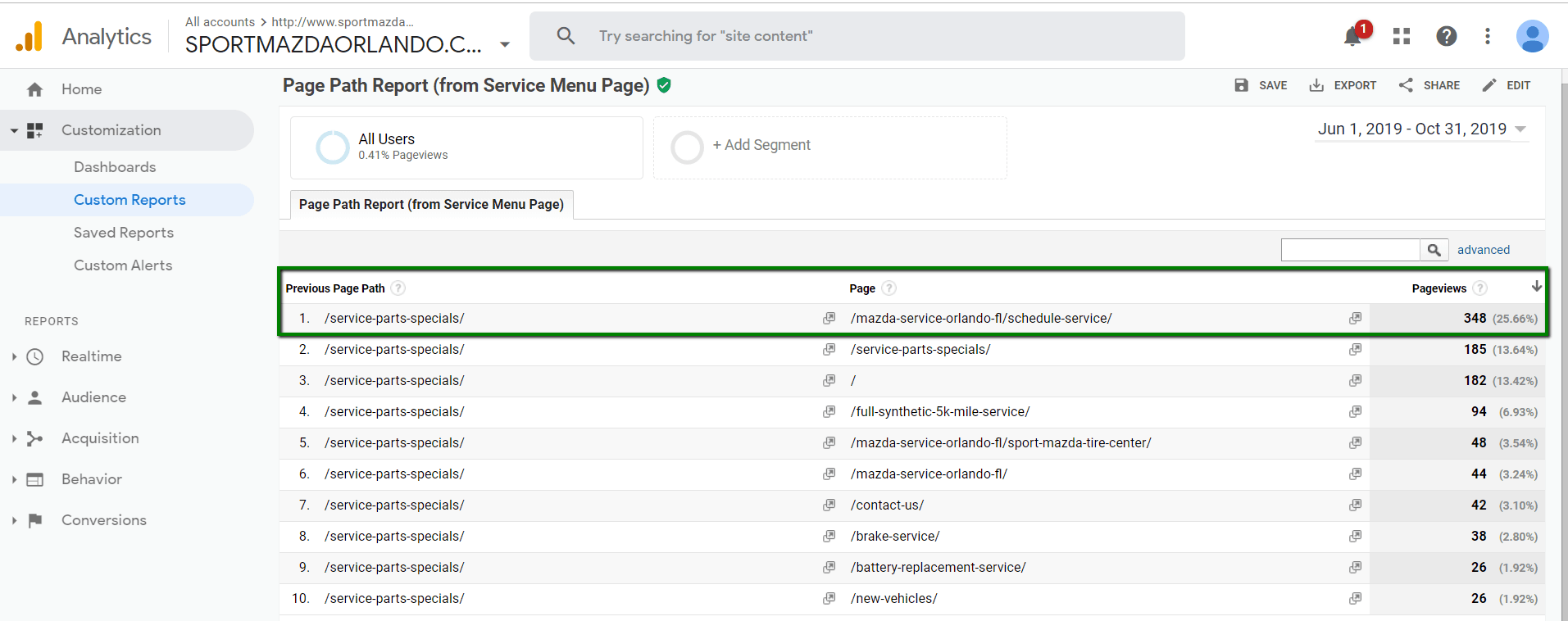Click the EDIT button
Viewport: 1568px width, 621px height.
(x=1507, y=85)
